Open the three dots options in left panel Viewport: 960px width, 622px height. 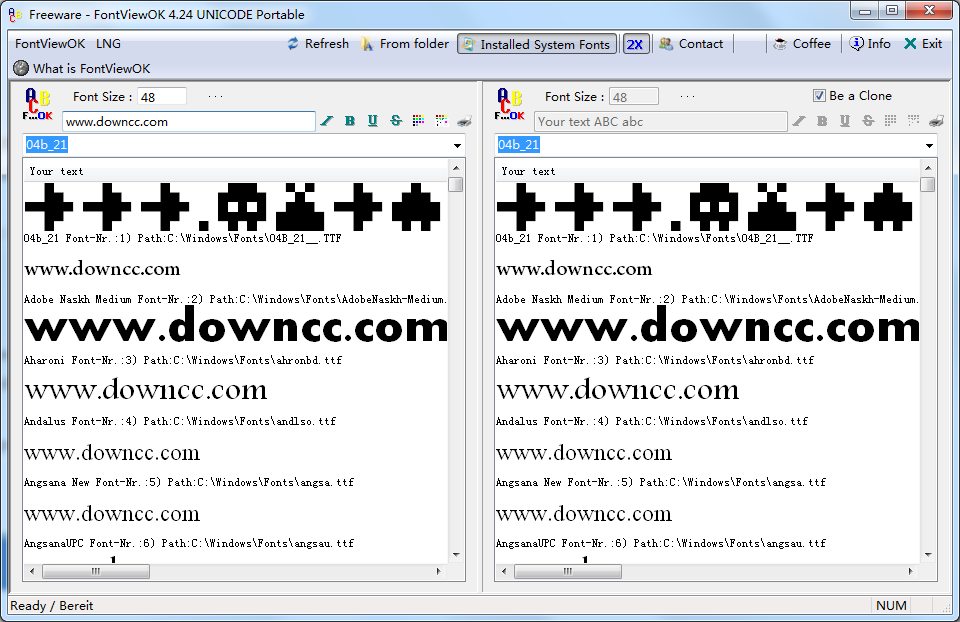[x=215, y=97]
